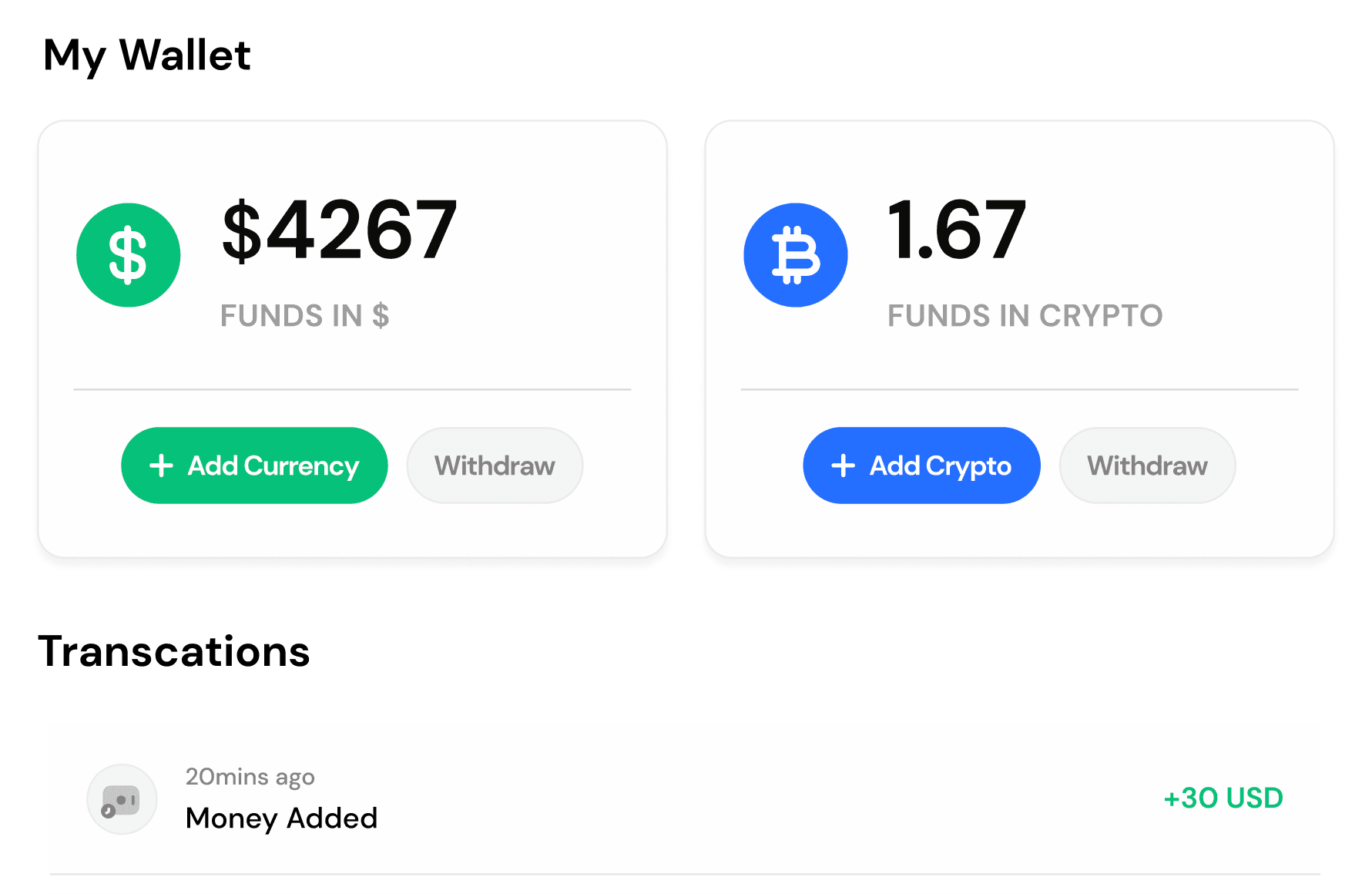Viewport: 1372px width, 894px height.
Task: Click the plus icon in Add Currency
Action: pos(161,465)
